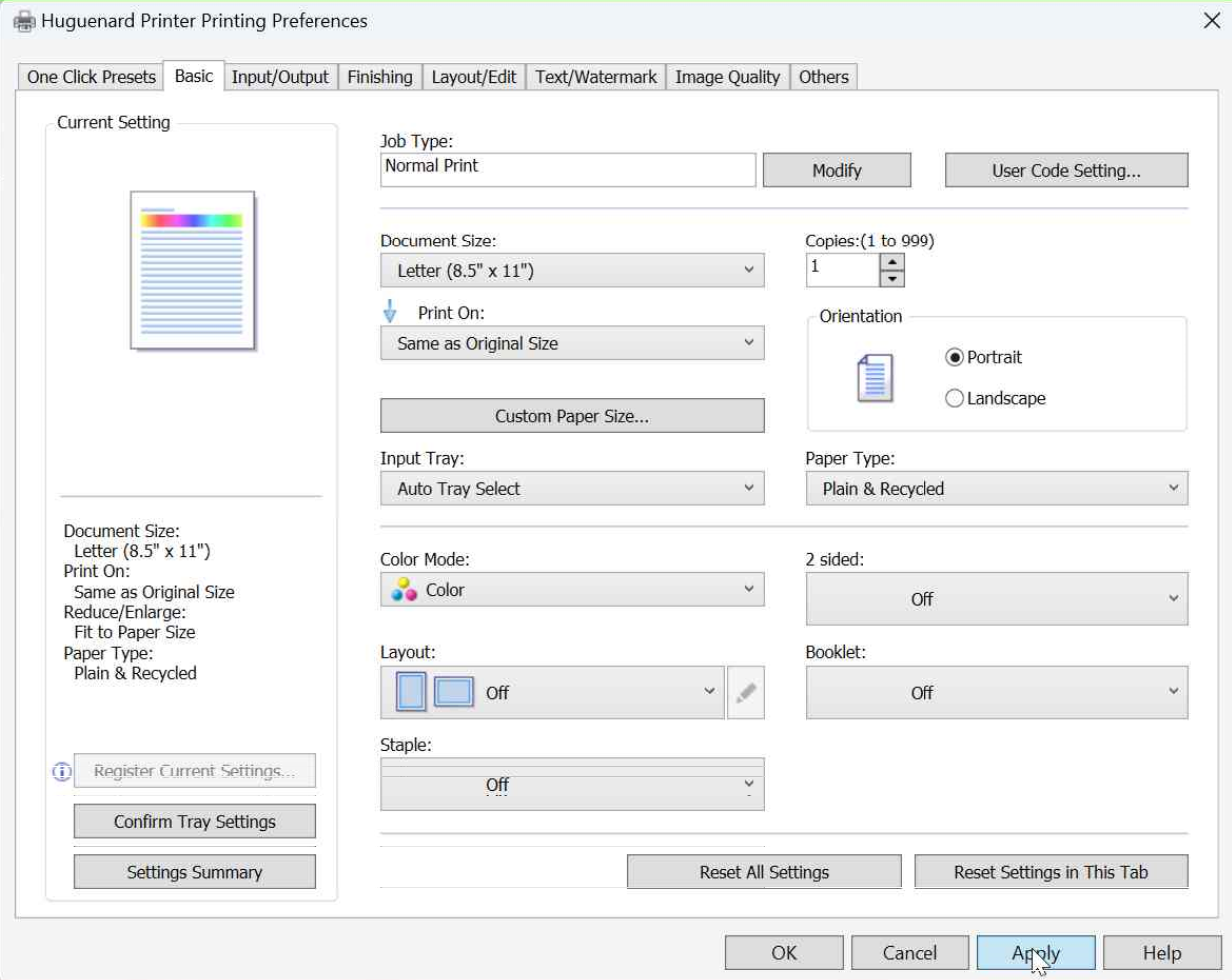
Task: Expand the Layout dropdown
Action: click(x=552, y=692)
